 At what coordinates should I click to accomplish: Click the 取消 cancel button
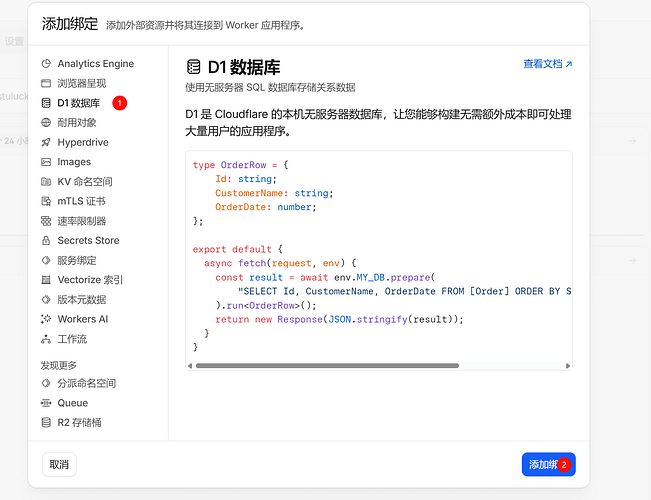59,464
